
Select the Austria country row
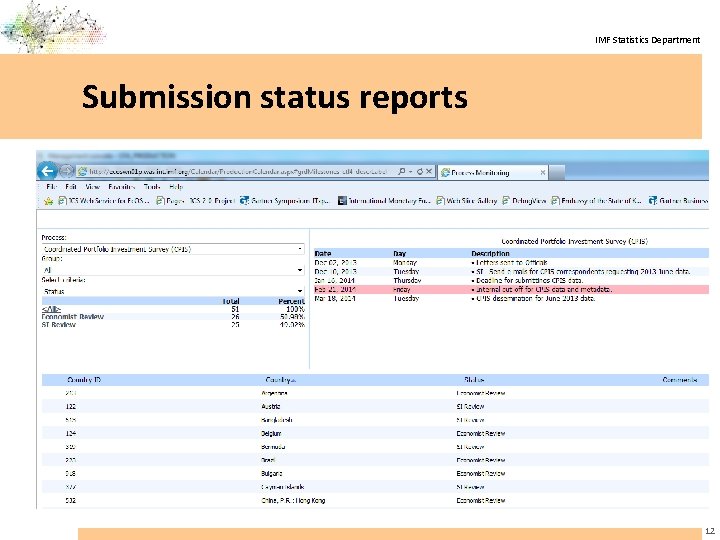click(x=375, y=406)
